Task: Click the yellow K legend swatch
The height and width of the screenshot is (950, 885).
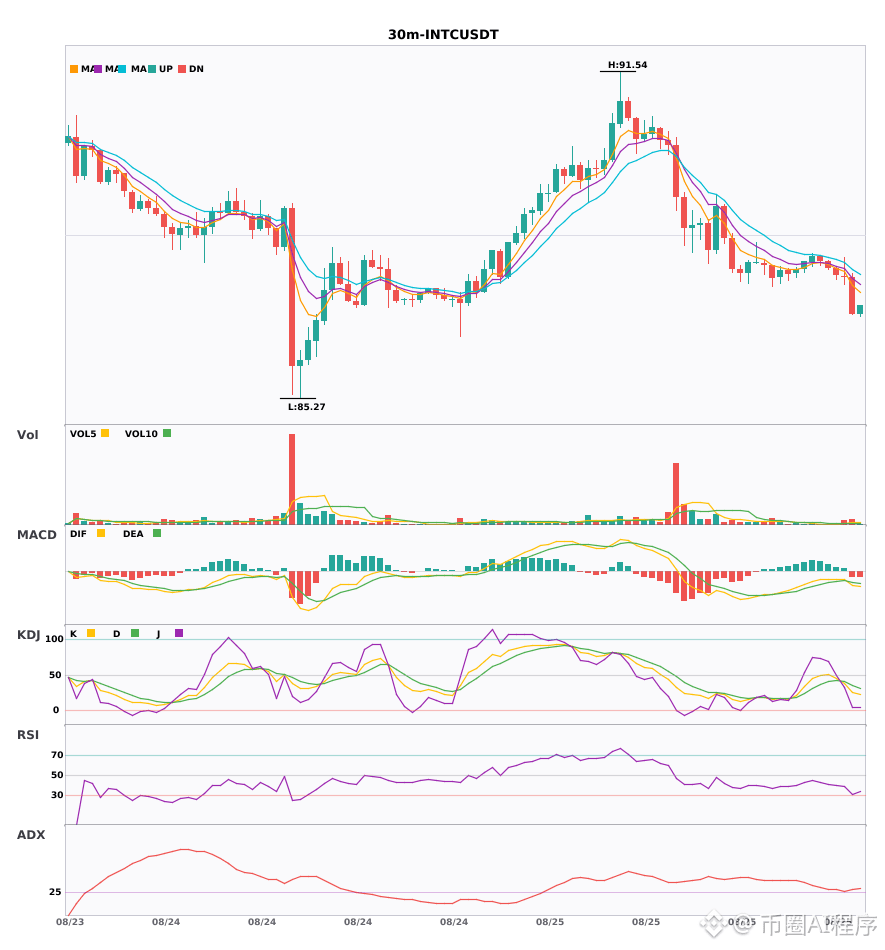Action: [x=91, y=633]
